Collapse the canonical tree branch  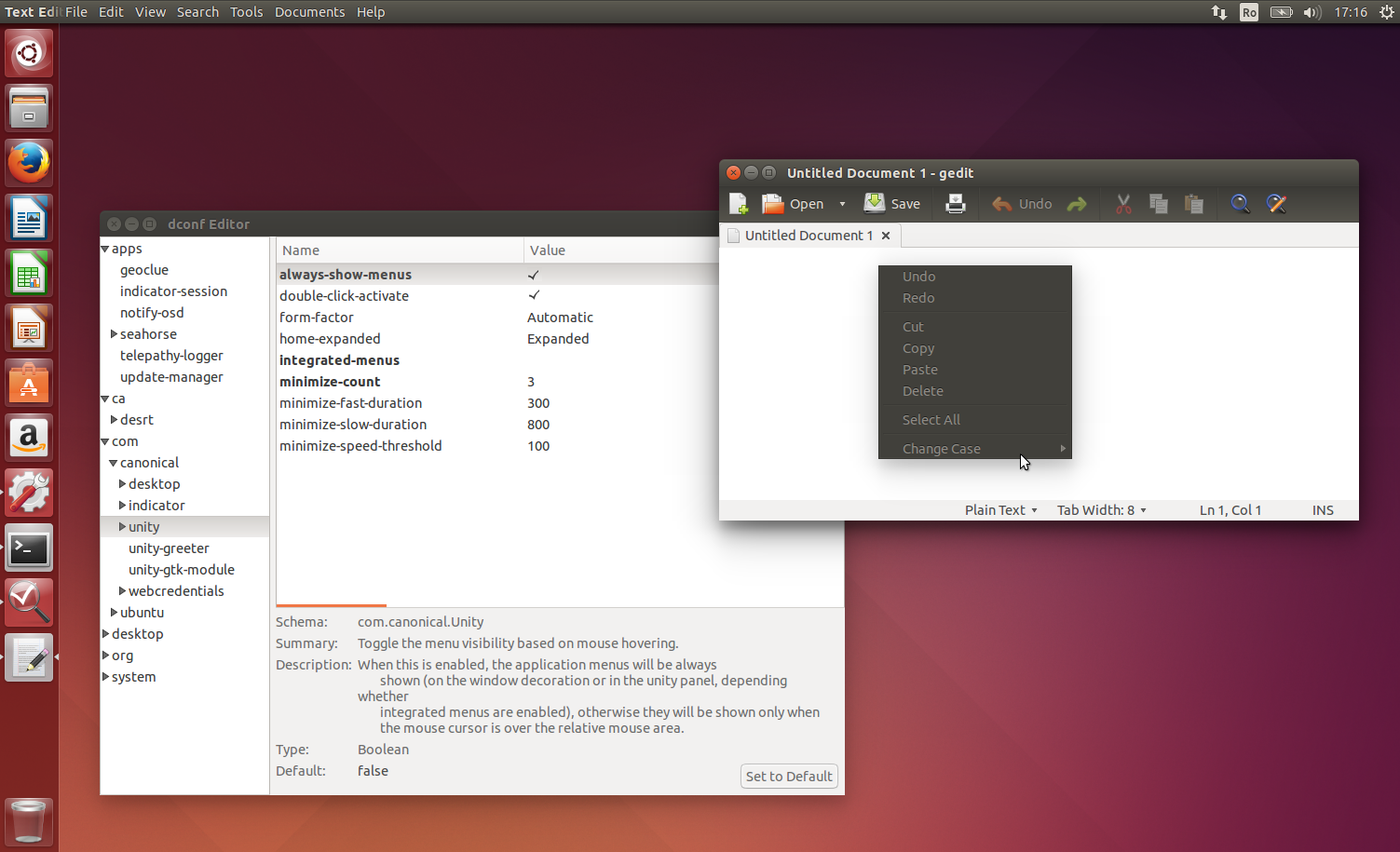click(112, 462)
